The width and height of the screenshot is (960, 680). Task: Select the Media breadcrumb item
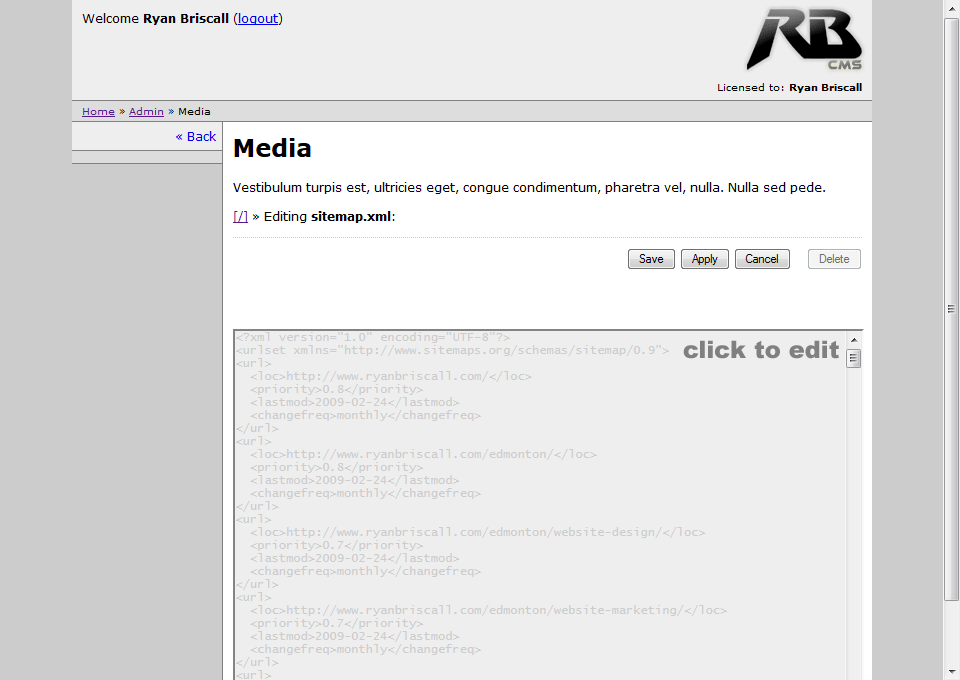[x=194, y=112]
